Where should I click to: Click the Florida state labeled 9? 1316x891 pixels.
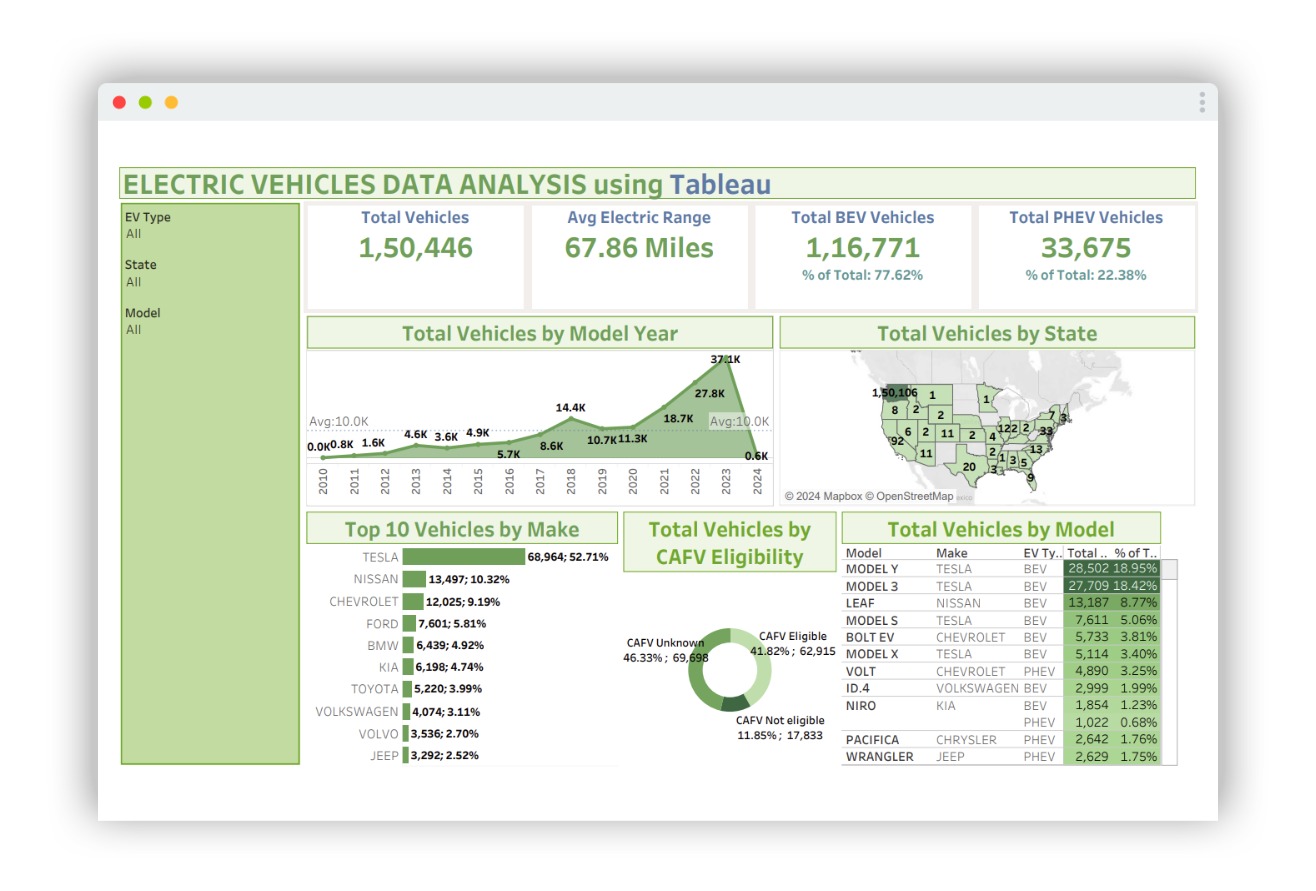1030,477
